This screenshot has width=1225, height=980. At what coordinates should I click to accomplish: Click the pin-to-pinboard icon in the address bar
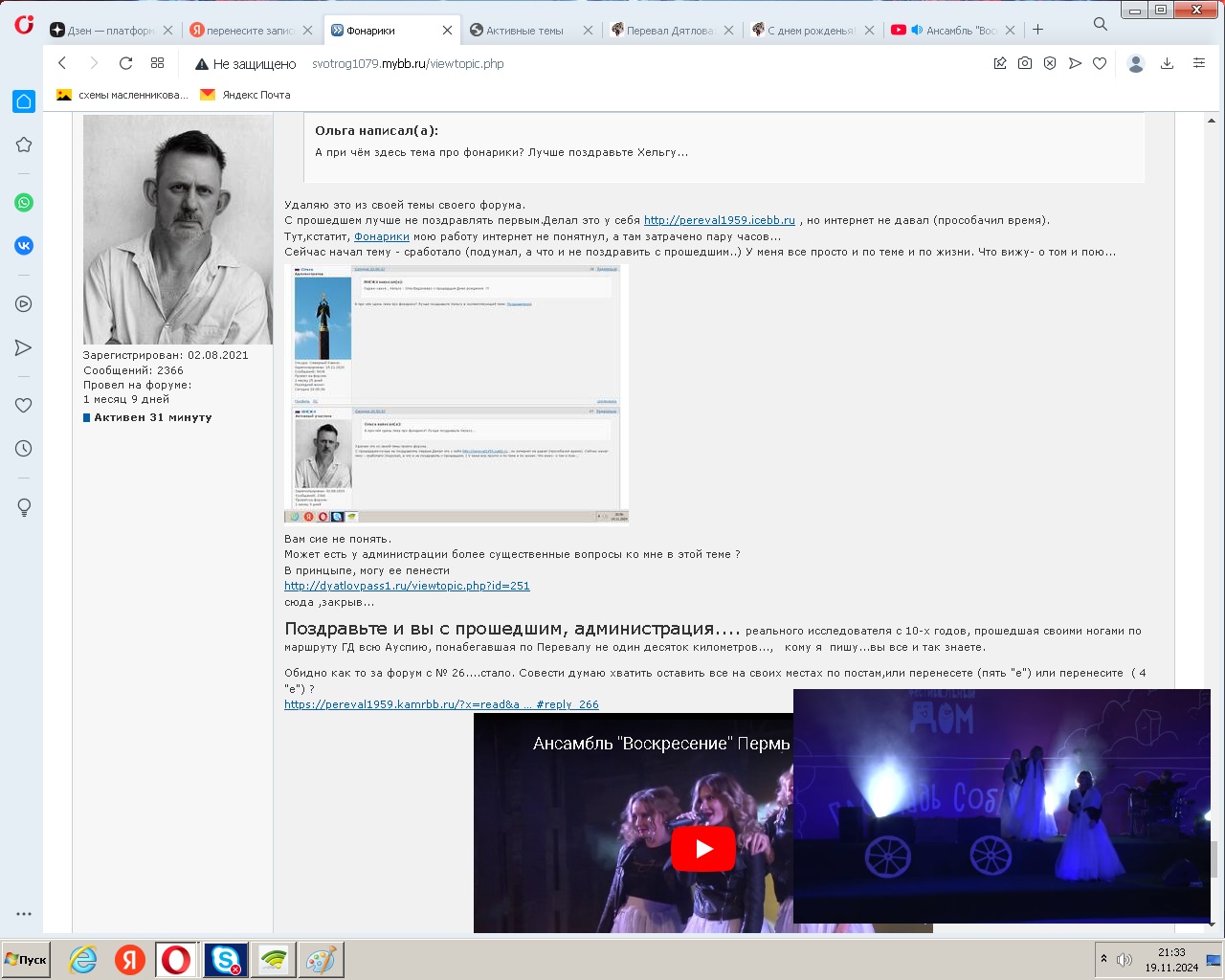(1000, 63)
